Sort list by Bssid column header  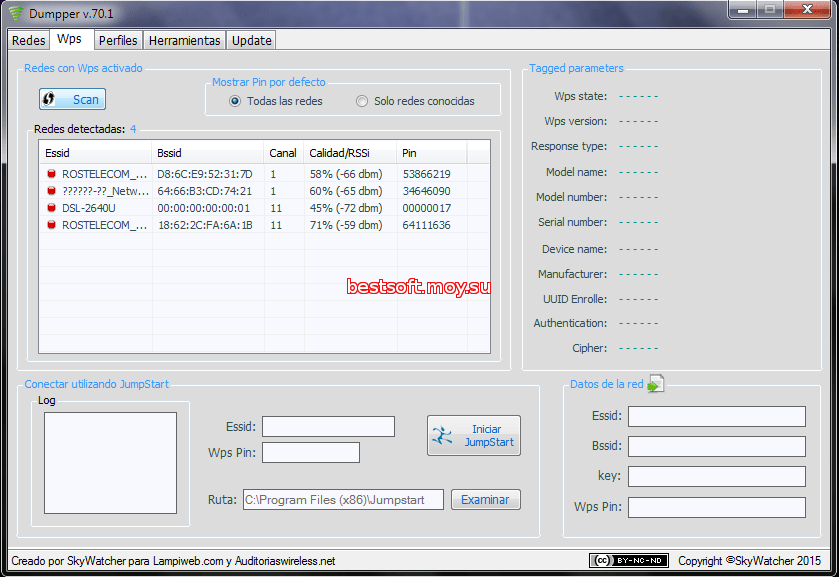(208, 153)
